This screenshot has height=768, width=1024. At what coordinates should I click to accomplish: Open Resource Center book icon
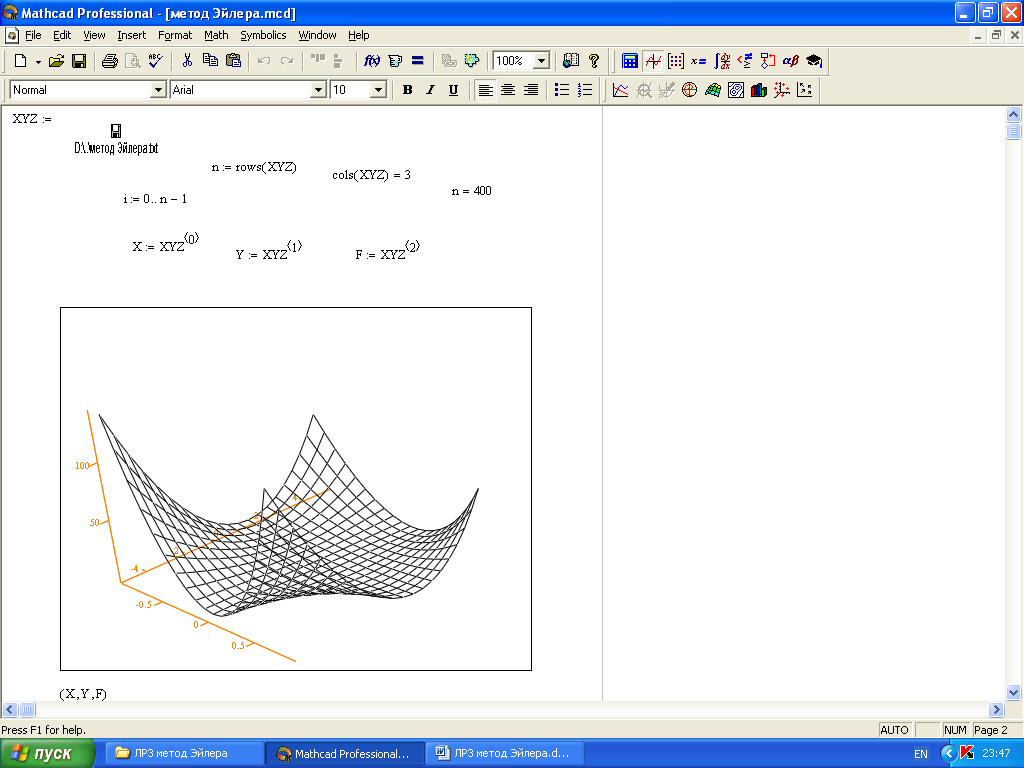(x=571, y=61)
